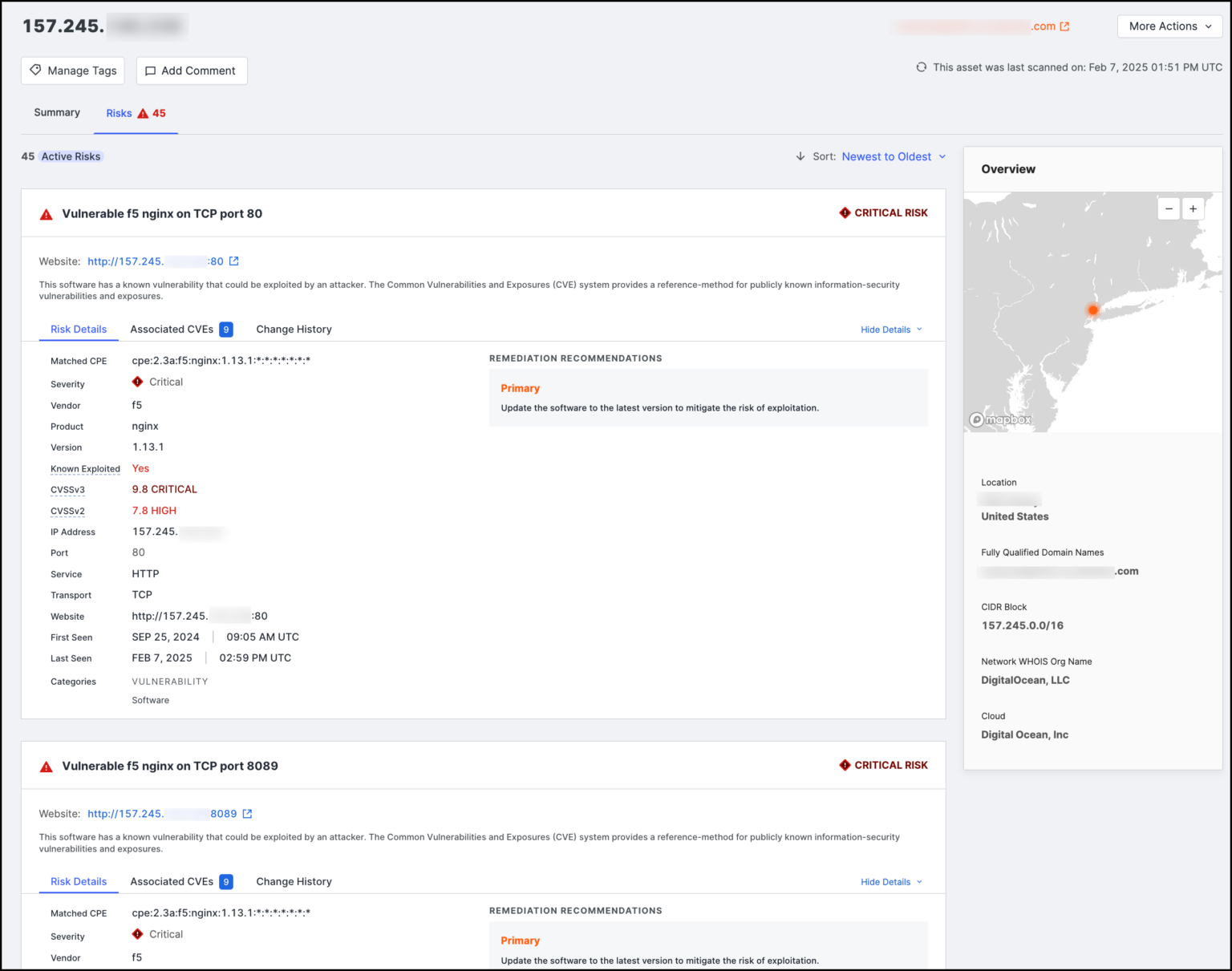Click the Add Comment button
The width and height of the screenshot is (1232, 971).
tap(192, 71)
